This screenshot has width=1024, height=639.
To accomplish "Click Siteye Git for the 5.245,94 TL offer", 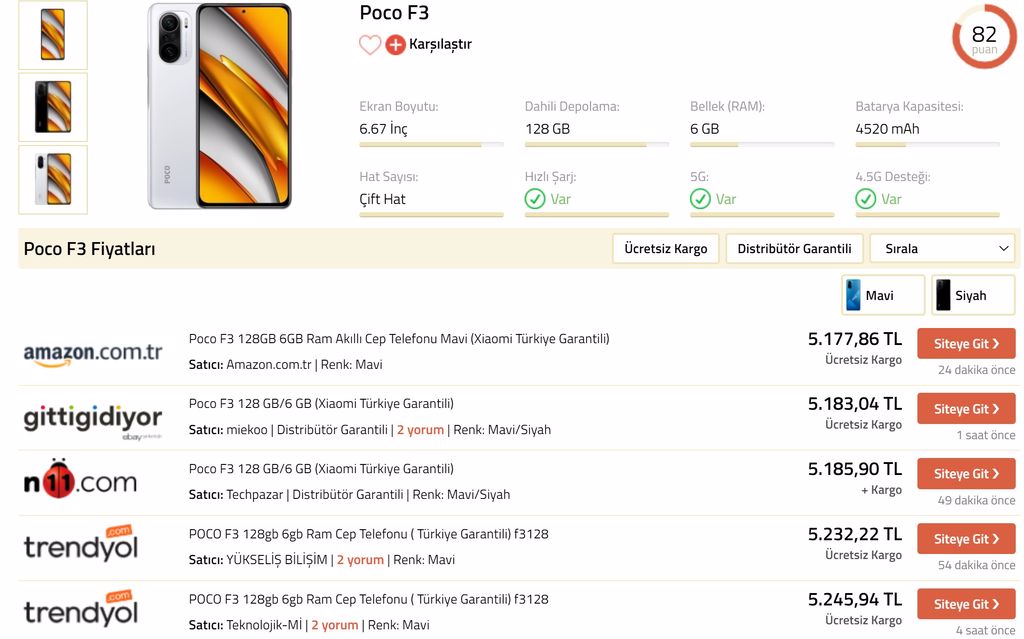I will [x=966, y=604].
